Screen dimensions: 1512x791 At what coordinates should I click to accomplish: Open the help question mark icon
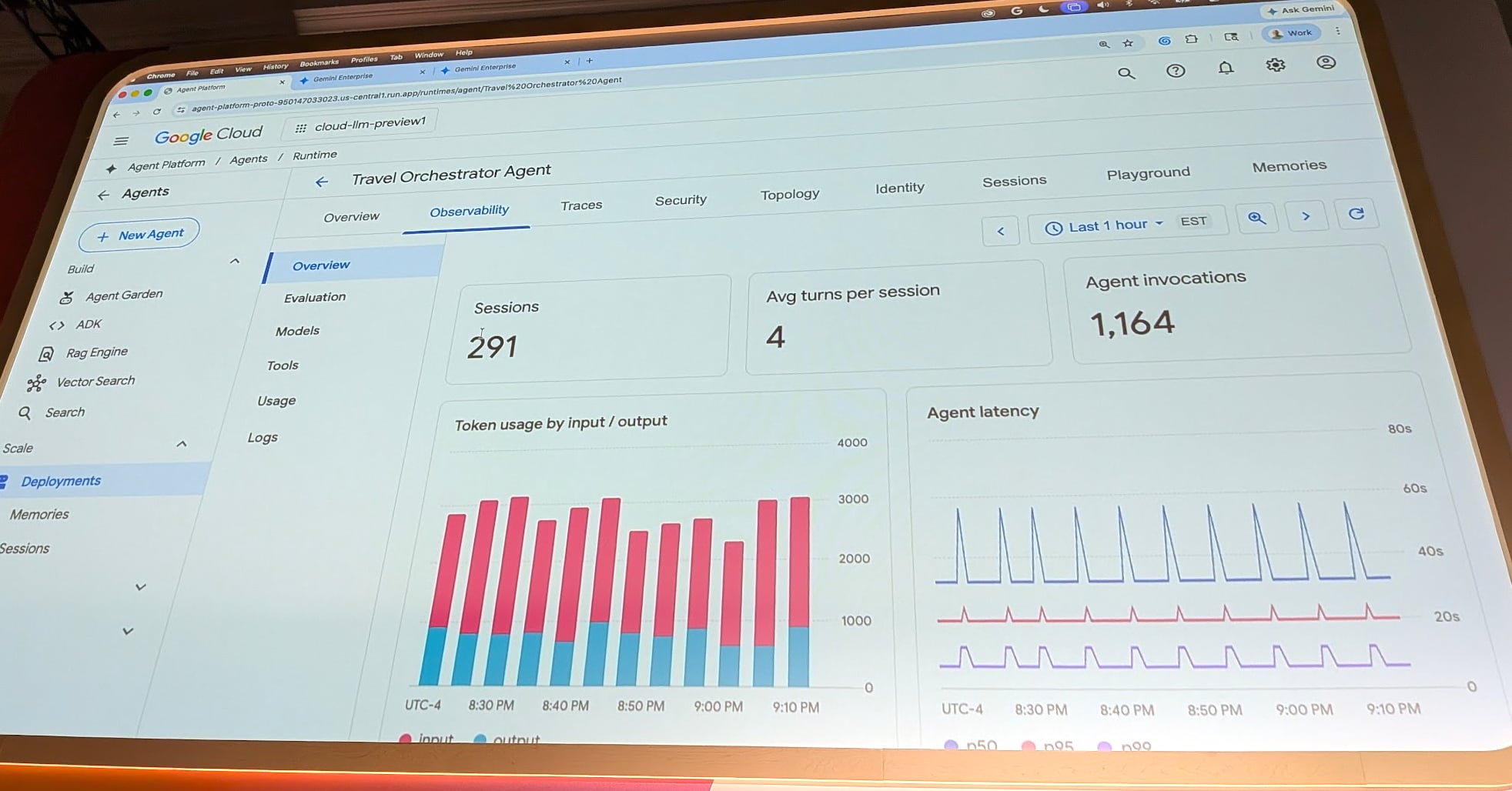[x=1176, y=71]
